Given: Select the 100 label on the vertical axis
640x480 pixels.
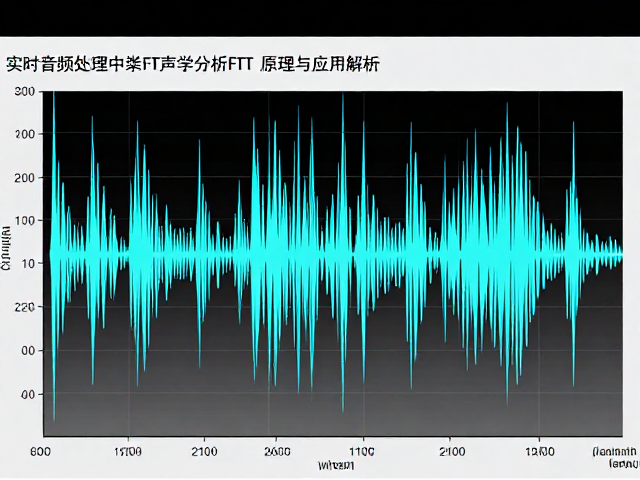Looking at the screenshot, I should point(24,221).
